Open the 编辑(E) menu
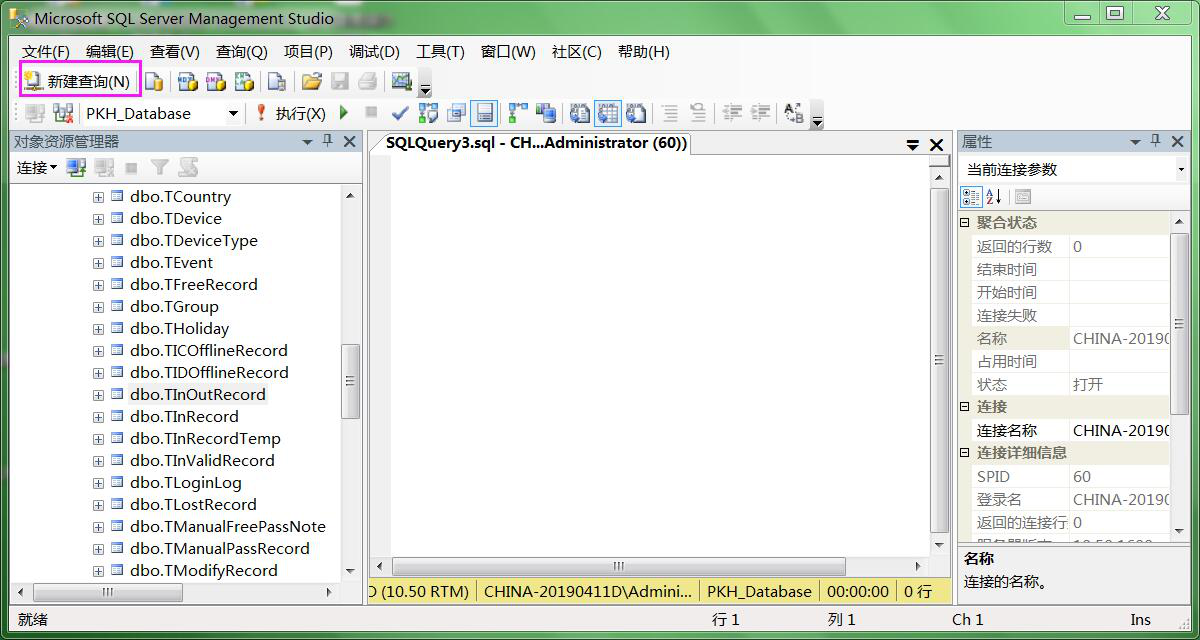The height and width of the screenshot is (640, 1200). tap(110, 52)
